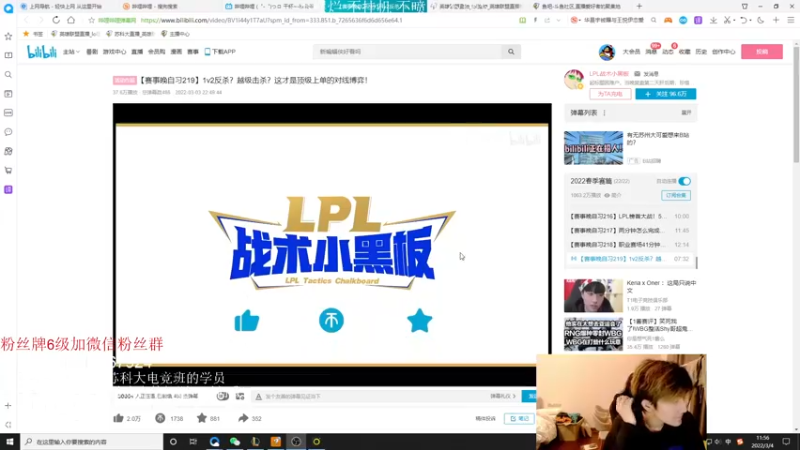Open the browser hamburger menu icon

point(791,20)
